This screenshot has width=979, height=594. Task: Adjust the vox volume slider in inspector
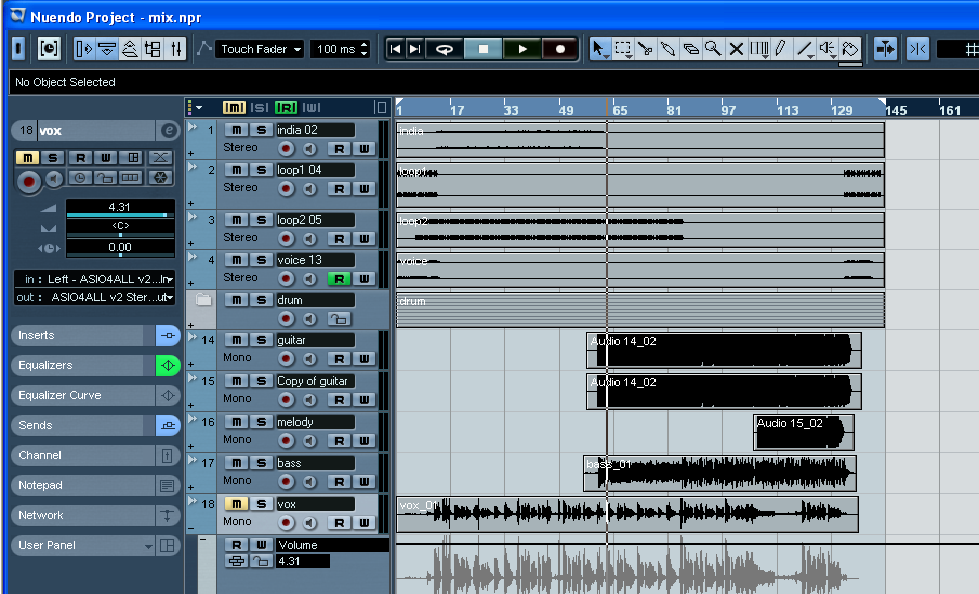119,215
